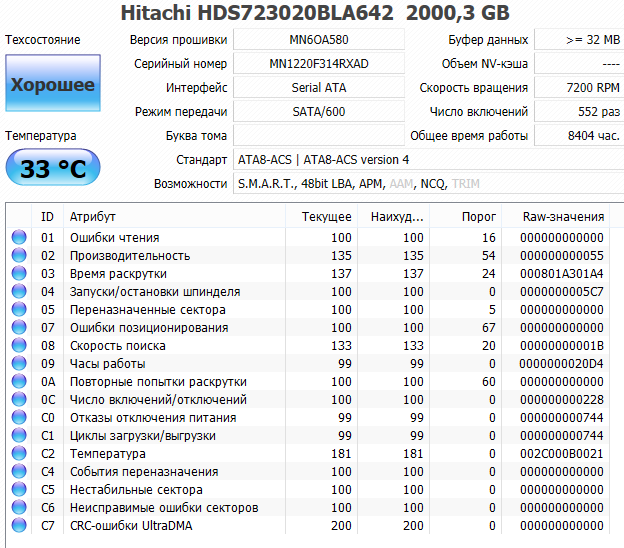Click the serial number field MN1220F314RXAD
This screenshot has width=624, height=548.
318,64
